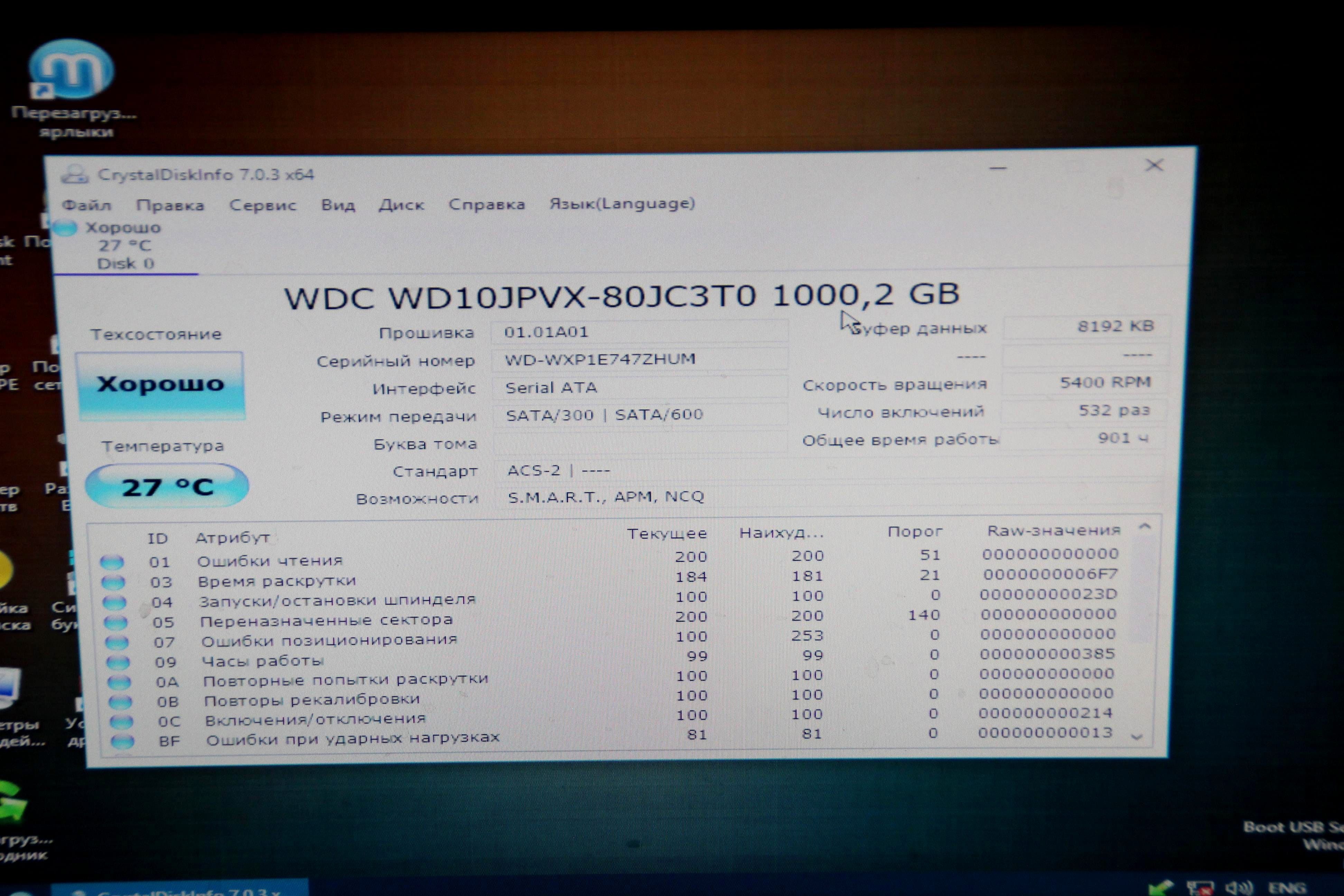The height and width of the screenshot is (896, 1344).
Task: Click status icon for BF Ошибки при ударных нагрузках
Action: click(123, 742)
